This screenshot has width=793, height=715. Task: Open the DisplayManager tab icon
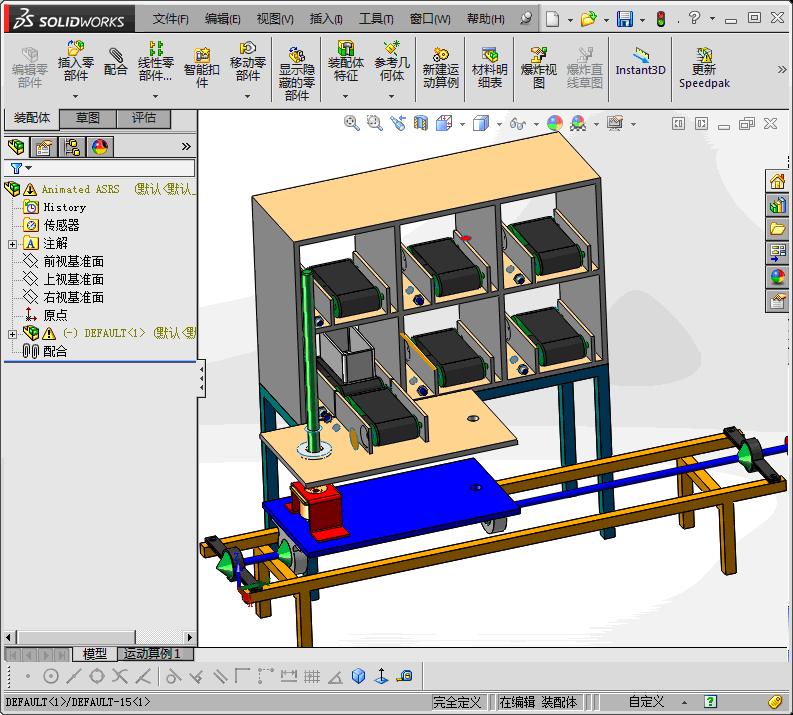(100, 147)
